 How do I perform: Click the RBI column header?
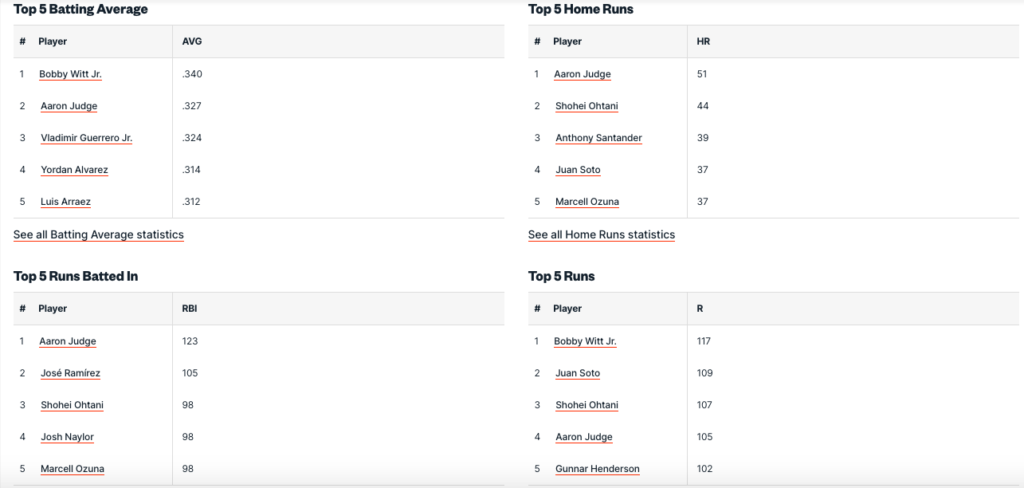pyautogui.click(x=190, y=309)
